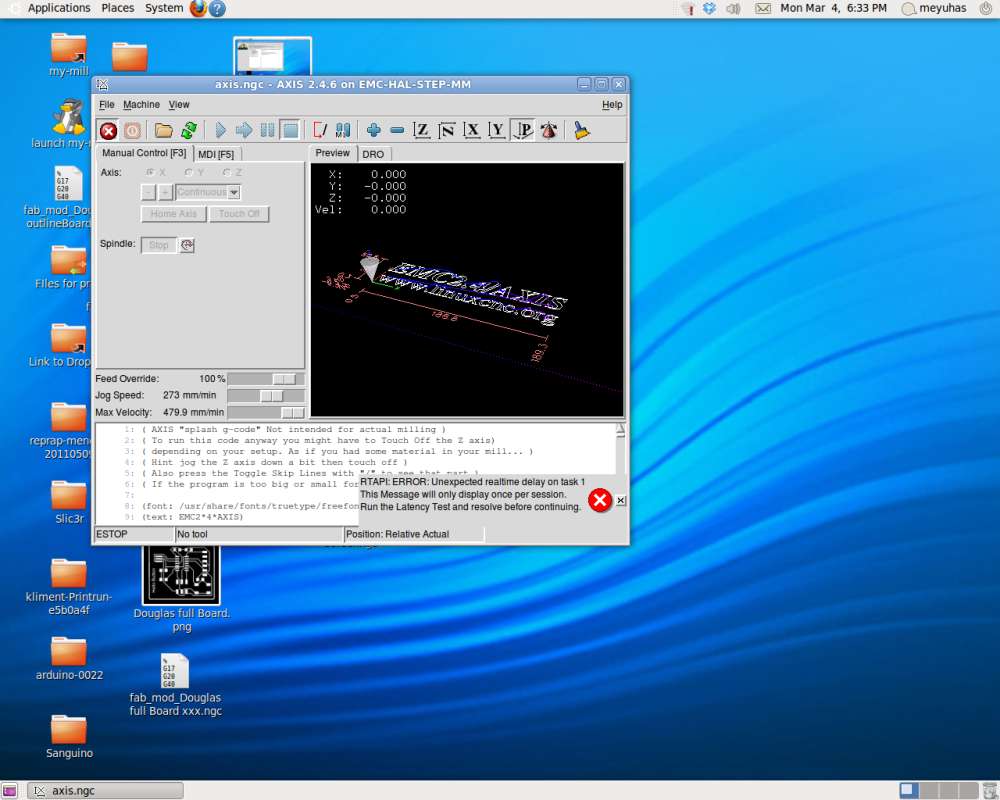
Task: Open the File menu
Action: [107, 105]
